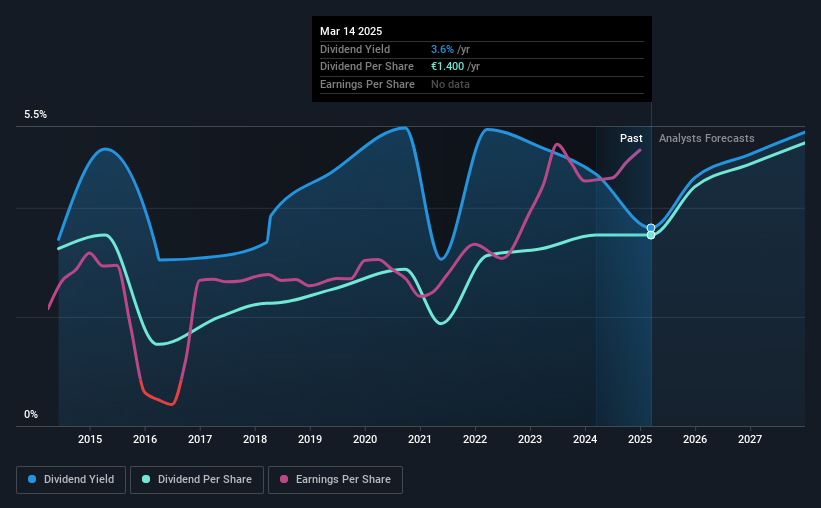This screenshot has height=508, width=821.
Task: Click the 2019 x-axis label
Action: 310,439
